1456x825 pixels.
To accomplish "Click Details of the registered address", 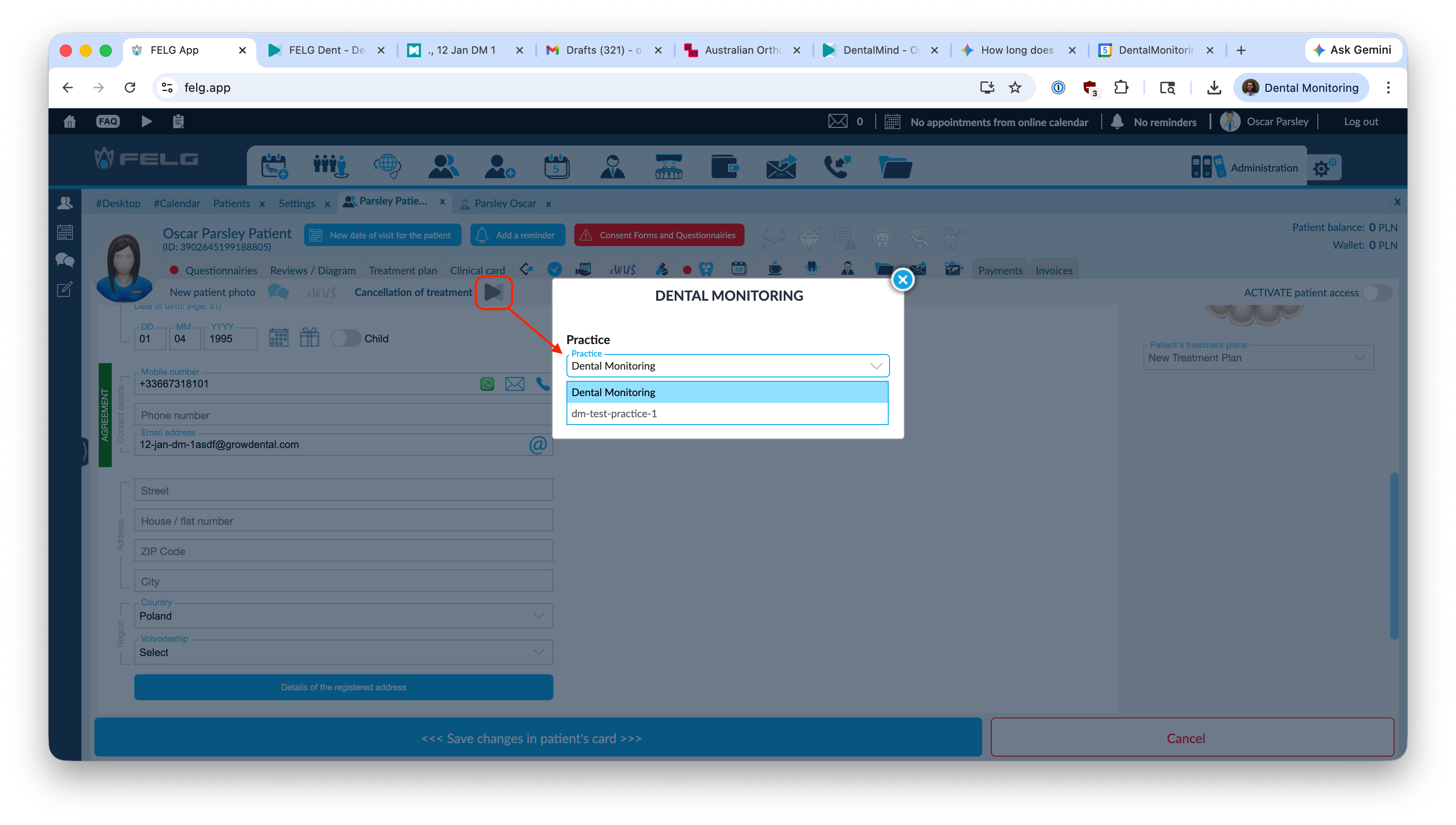I will 343,687.
